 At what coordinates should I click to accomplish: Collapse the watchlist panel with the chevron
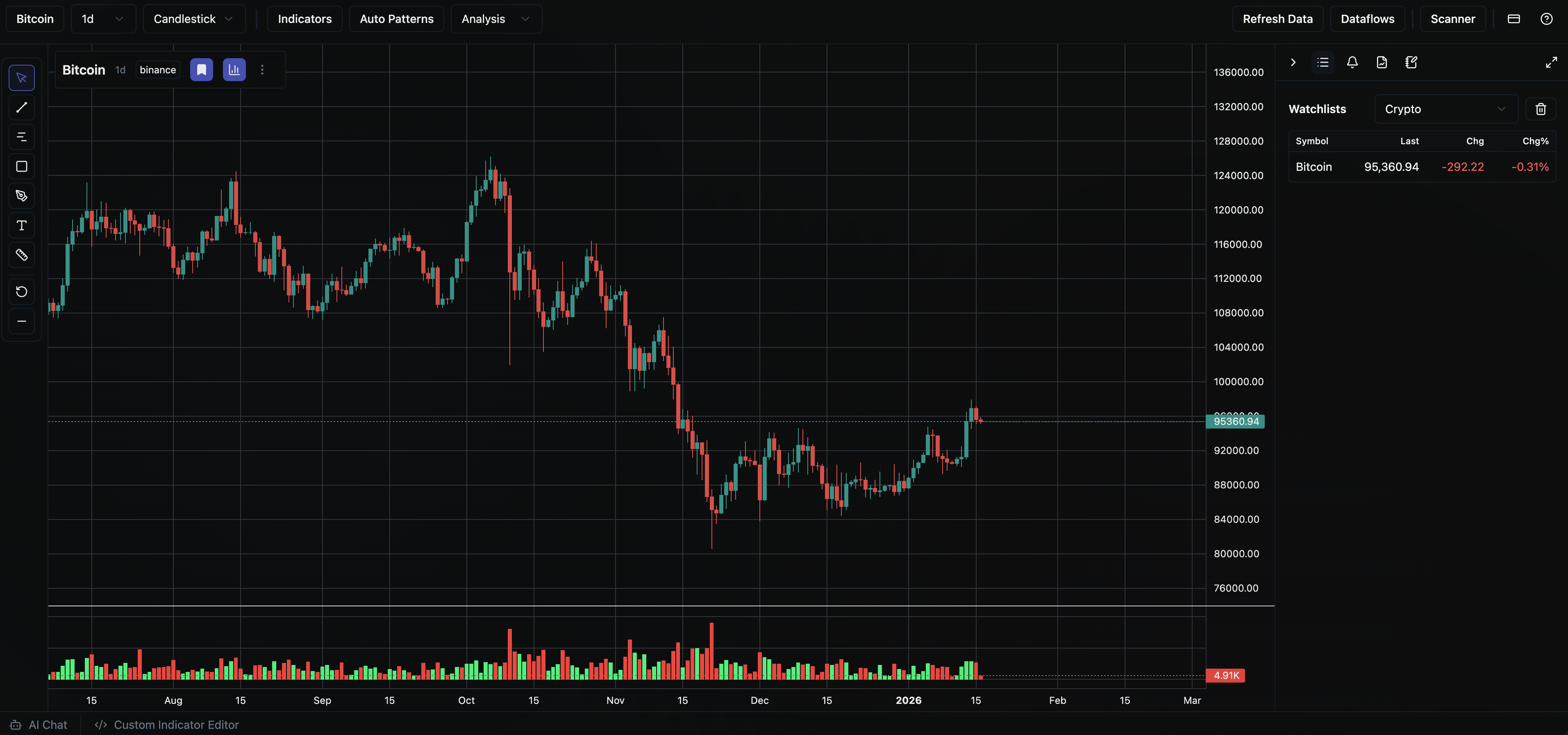1293,62
